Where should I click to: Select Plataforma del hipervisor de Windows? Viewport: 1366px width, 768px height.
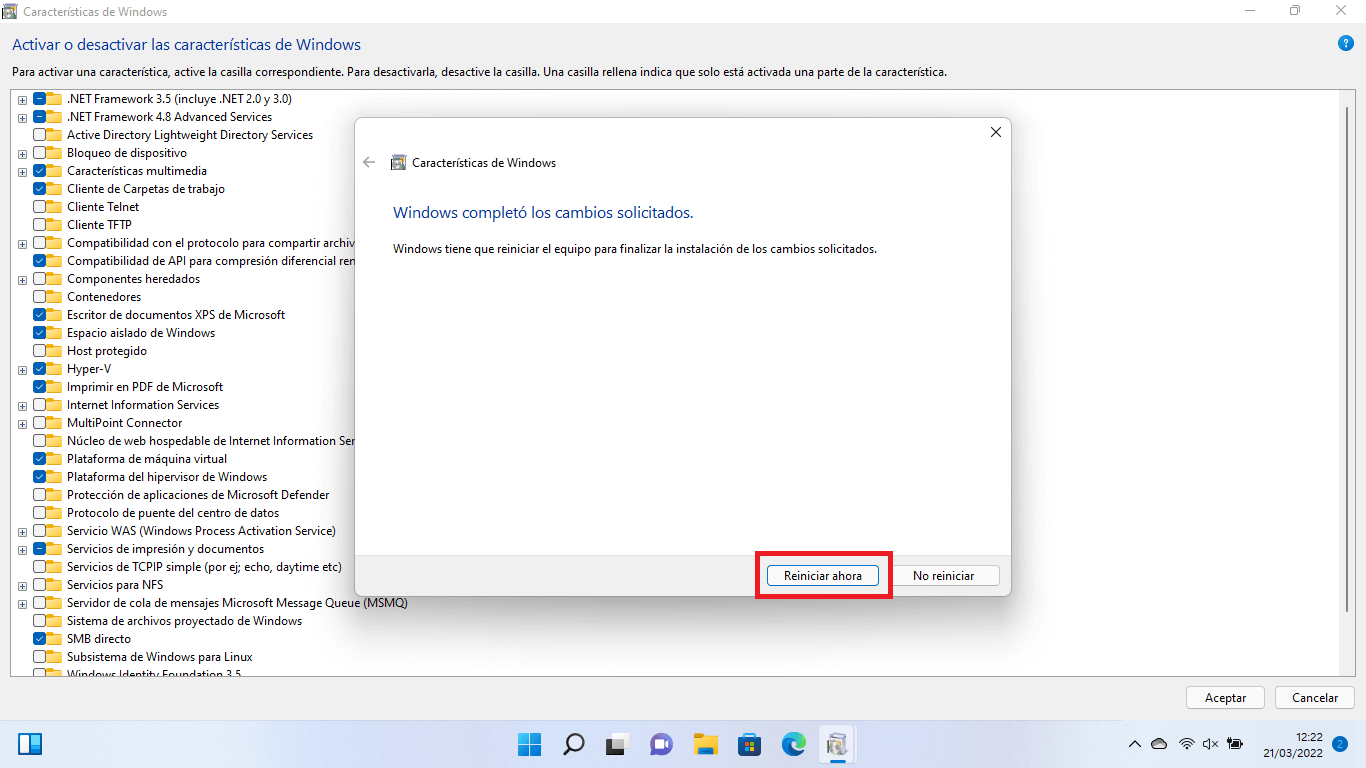167,477
